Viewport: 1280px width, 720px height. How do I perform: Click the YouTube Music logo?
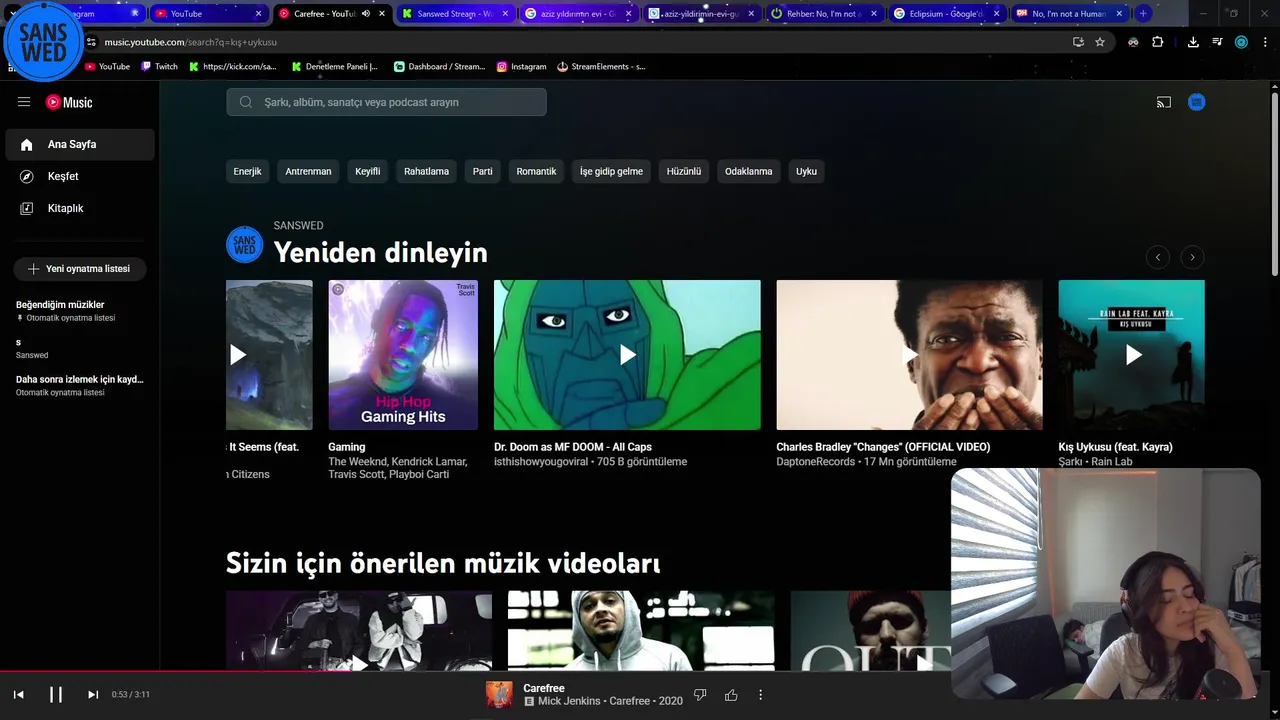69,102
